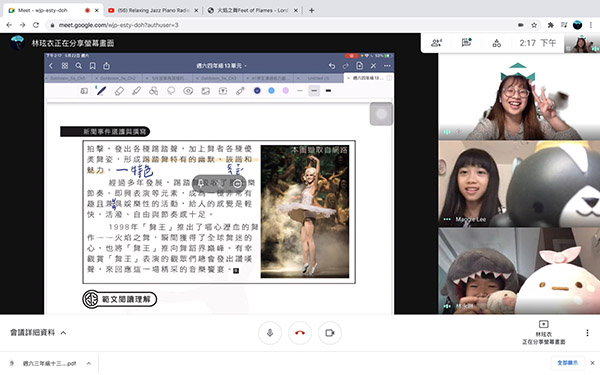Image resolution: width=600 pixels, height=375 pixels.
Task: Click the screen sharing presentation status button
Action: (544, 333)
